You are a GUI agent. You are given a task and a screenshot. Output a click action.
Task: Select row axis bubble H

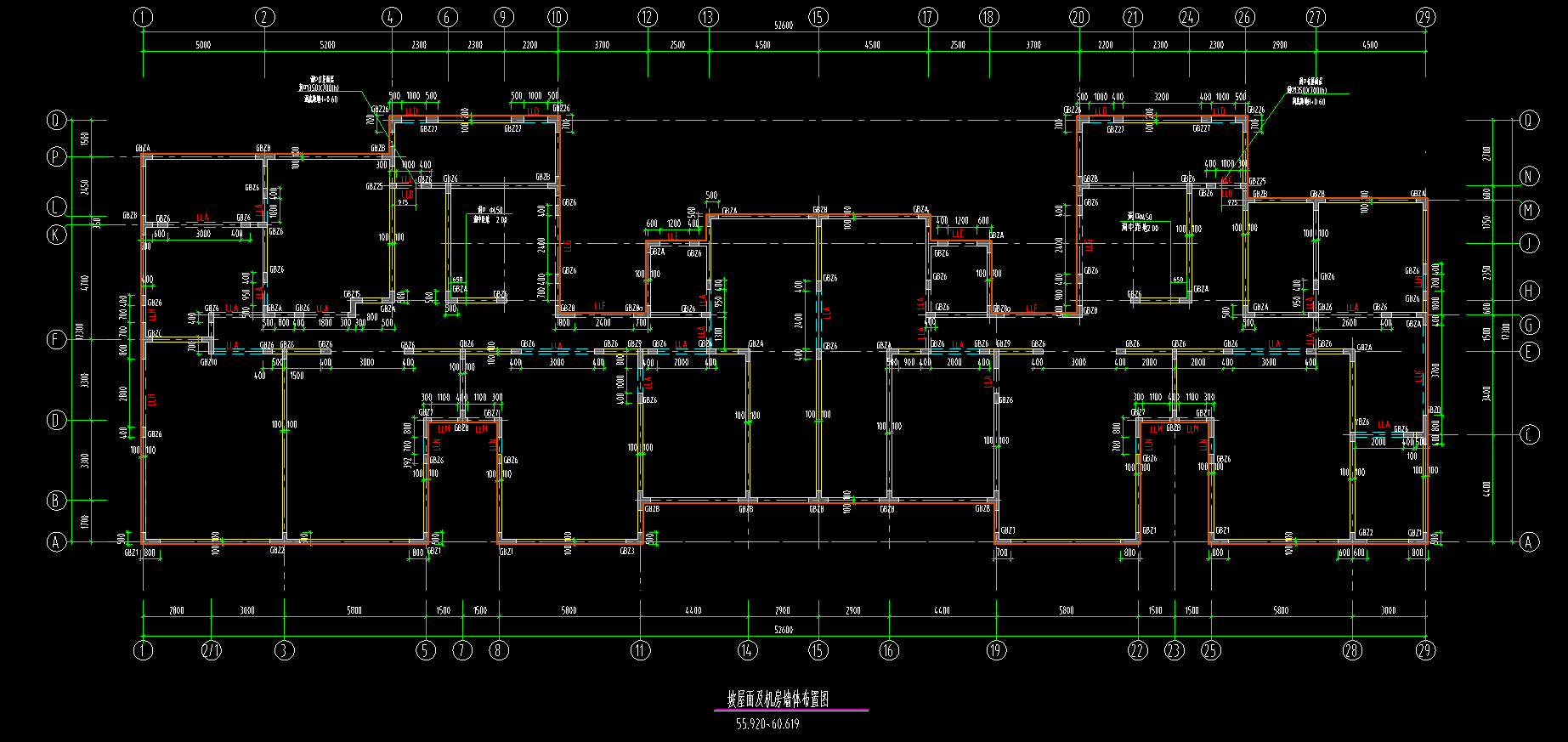(1529, 291)
